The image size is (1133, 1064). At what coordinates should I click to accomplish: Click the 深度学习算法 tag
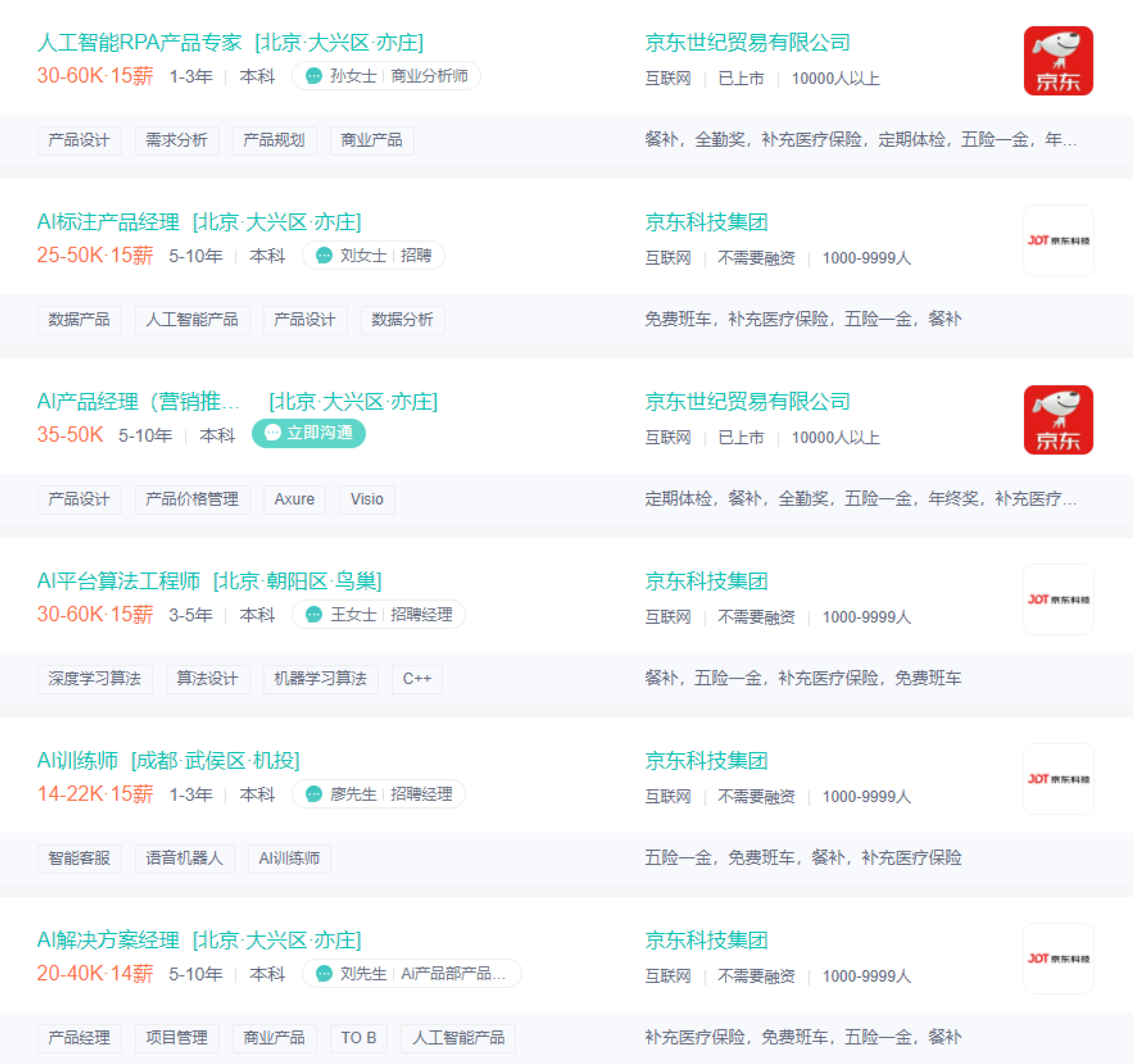point(94,679)
